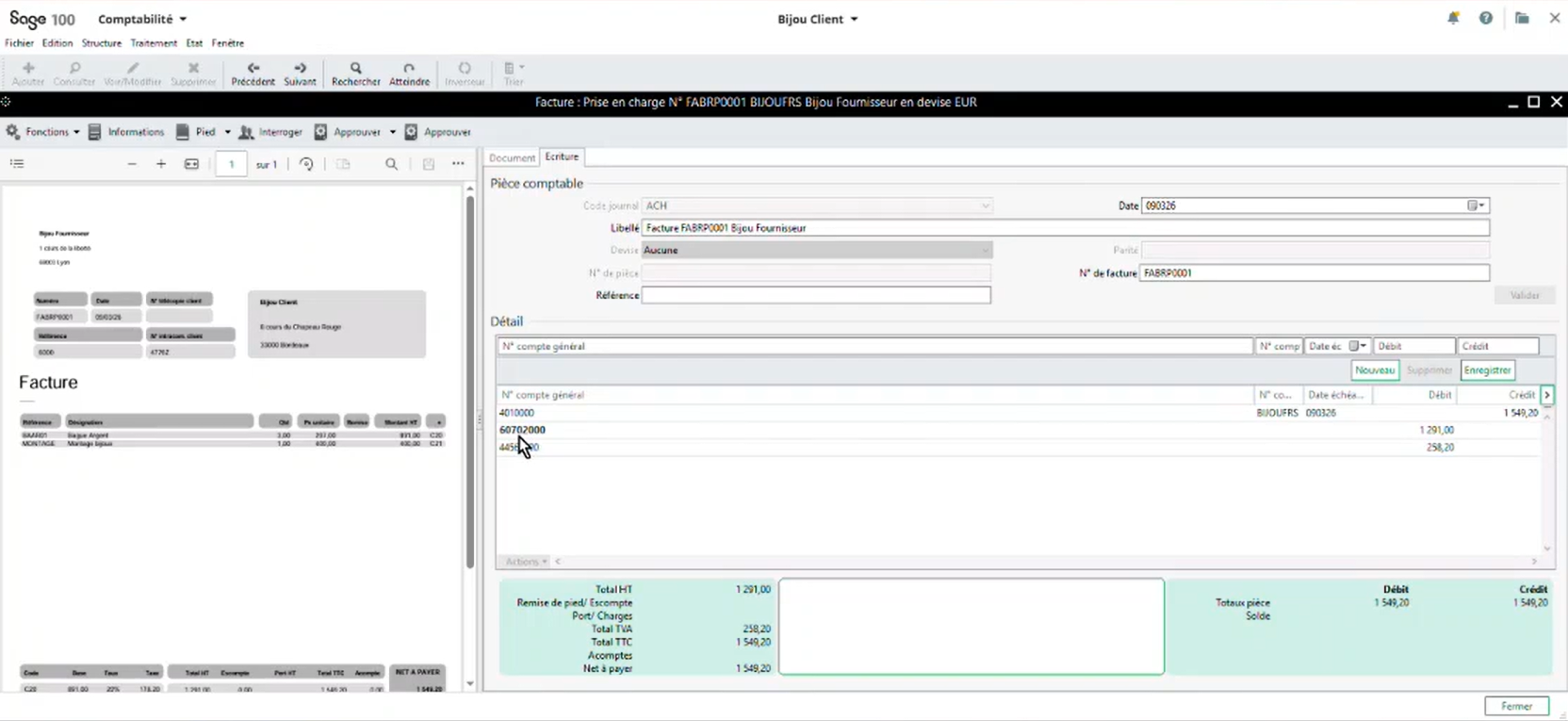The image size is (1568, 721).
Task: Click the second Approuver button without arrow
Action: point(438,132)
